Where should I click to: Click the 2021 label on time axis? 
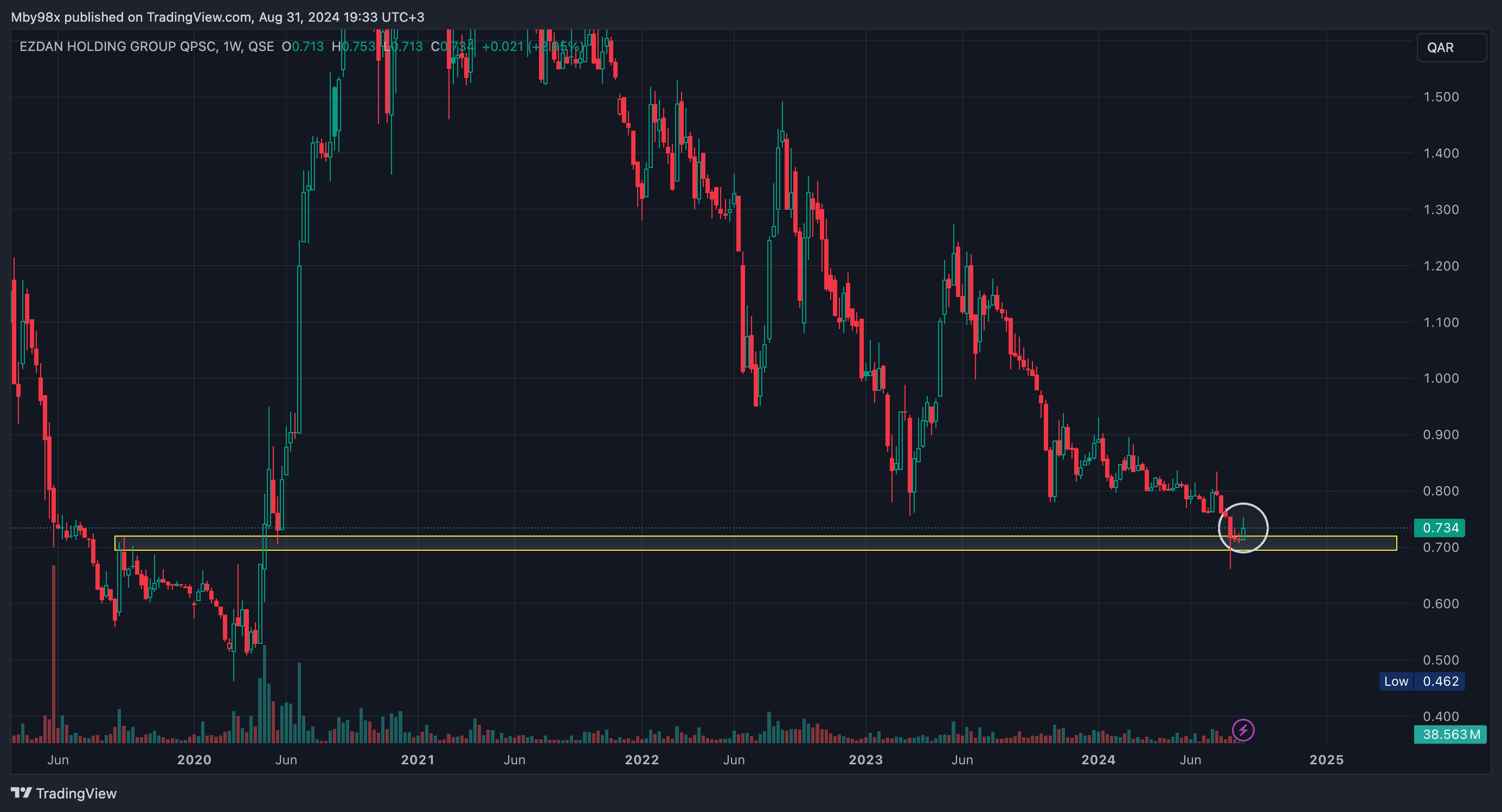pos(418,759)
